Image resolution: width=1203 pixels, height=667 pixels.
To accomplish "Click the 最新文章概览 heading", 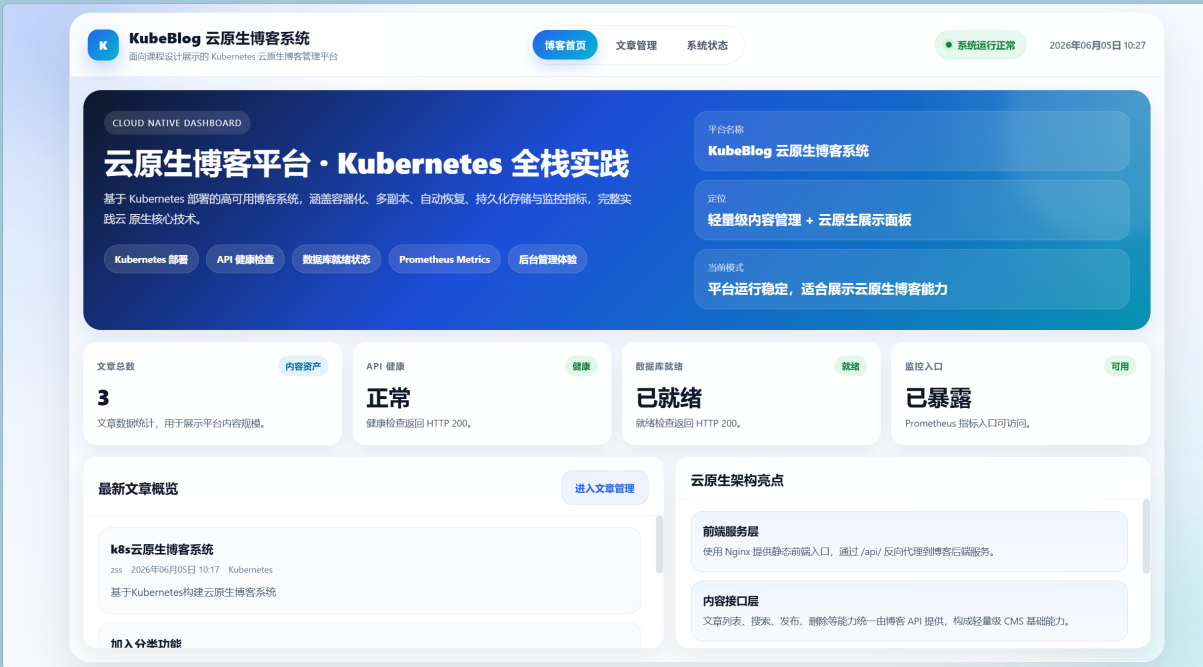I will point(138,489).
